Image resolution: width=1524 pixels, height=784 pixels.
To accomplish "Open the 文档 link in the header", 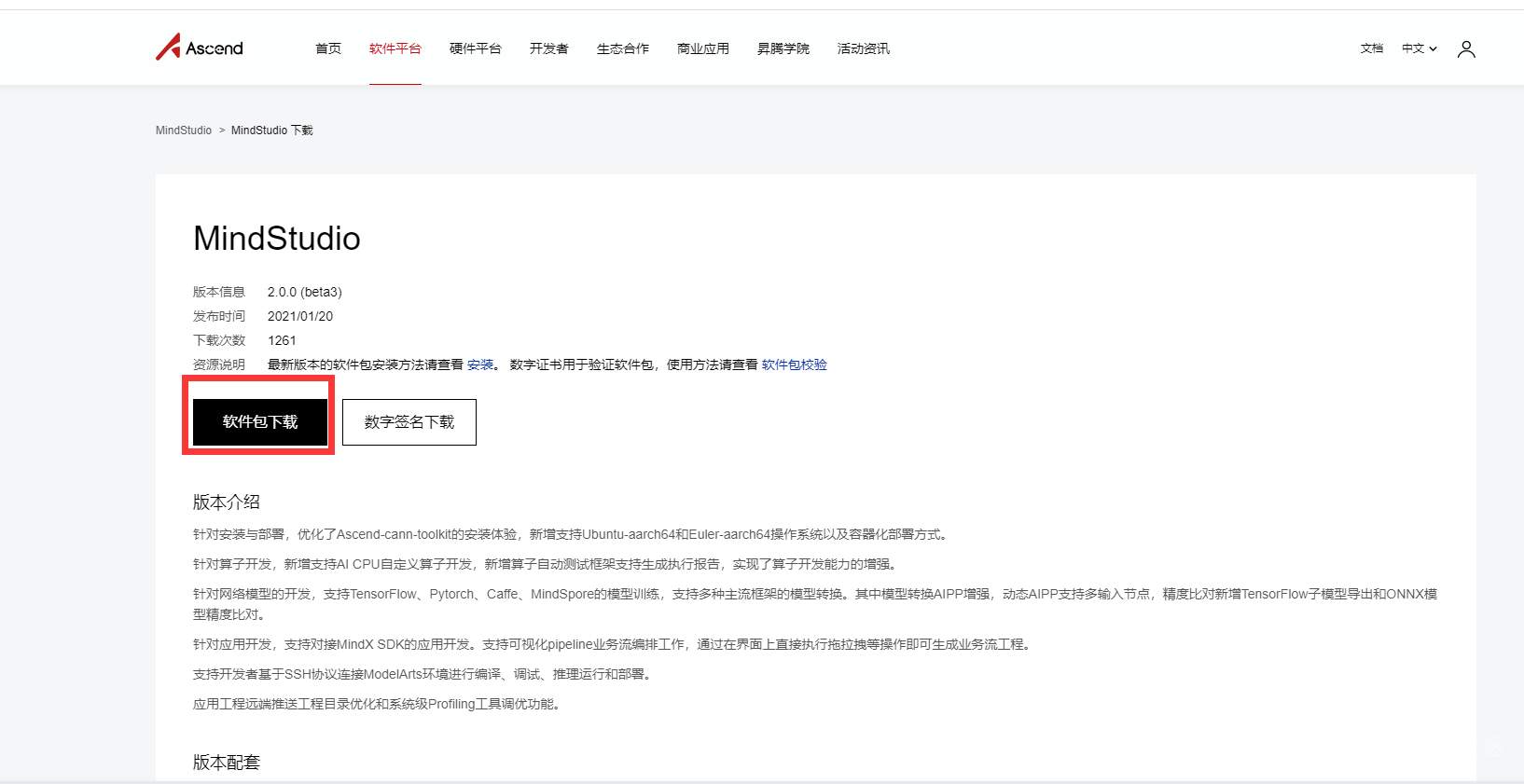I will pyautogui.click(x=1372, y=48).
